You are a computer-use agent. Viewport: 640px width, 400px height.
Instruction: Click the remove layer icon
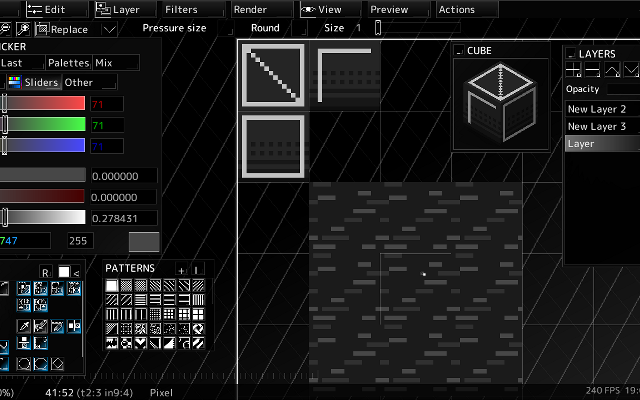pyautogui.click(x=592, y=69)
